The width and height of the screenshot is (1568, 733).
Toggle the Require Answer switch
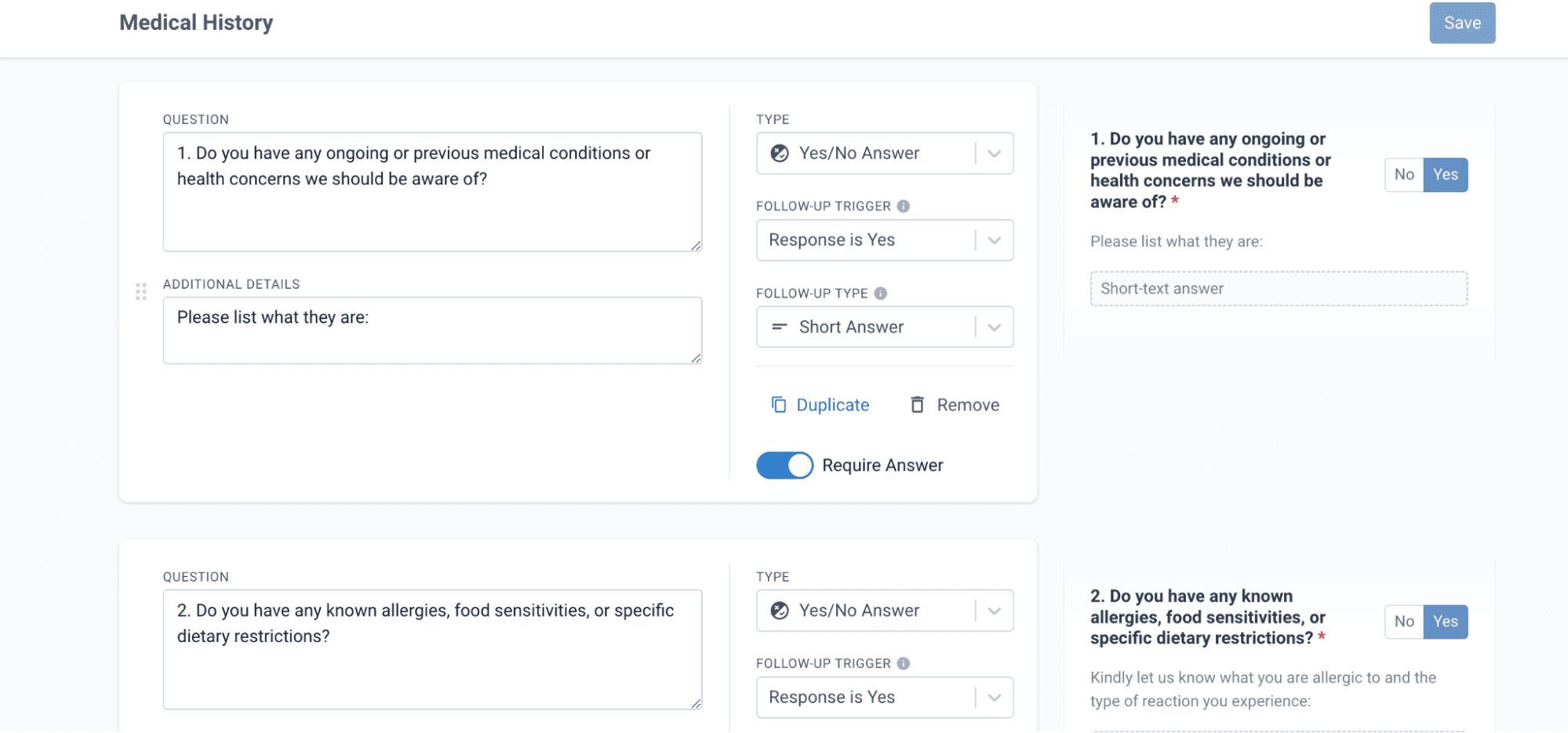(x=784, y=465)
